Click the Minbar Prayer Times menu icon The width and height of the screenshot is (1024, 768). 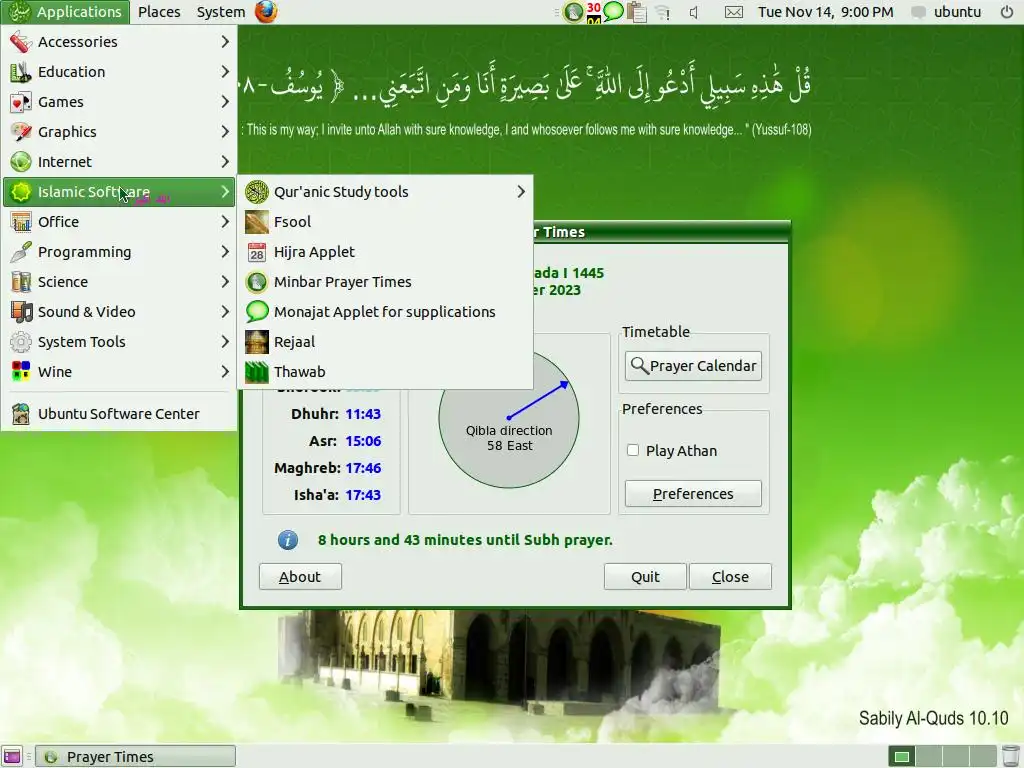coord(257,282)
